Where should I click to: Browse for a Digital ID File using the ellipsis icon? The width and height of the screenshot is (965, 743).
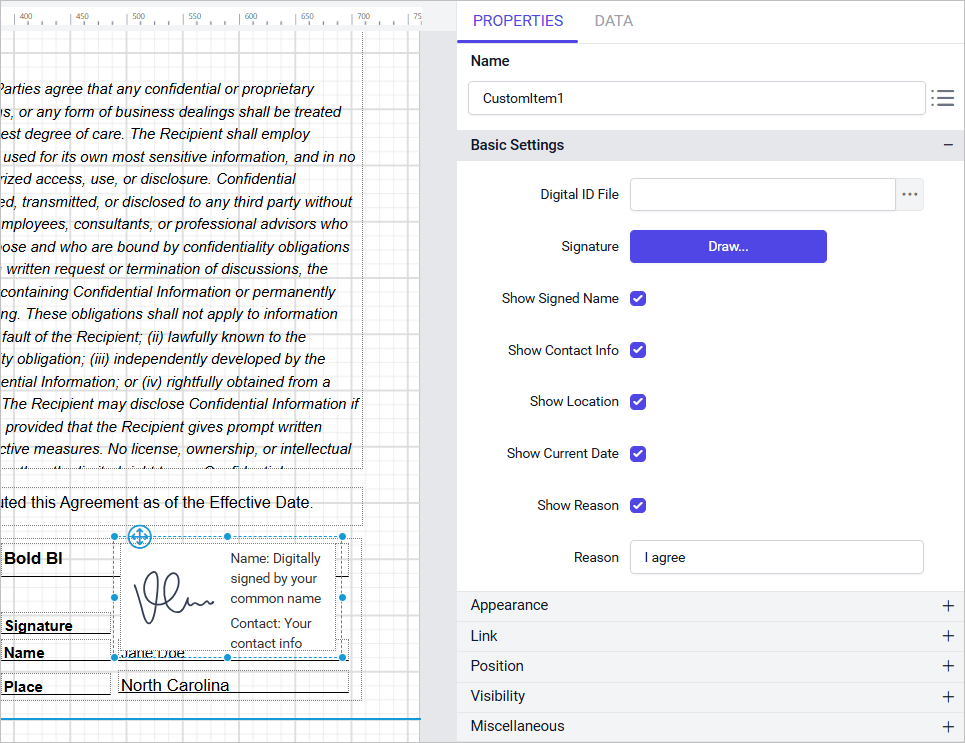click(x=909, y=194)
